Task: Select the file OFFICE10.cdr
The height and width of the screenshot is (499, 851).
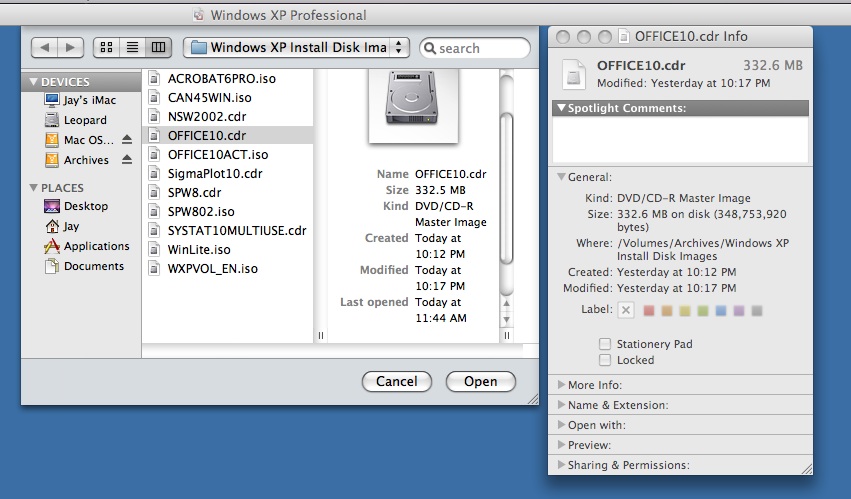Action: click(x=228, y=136)
